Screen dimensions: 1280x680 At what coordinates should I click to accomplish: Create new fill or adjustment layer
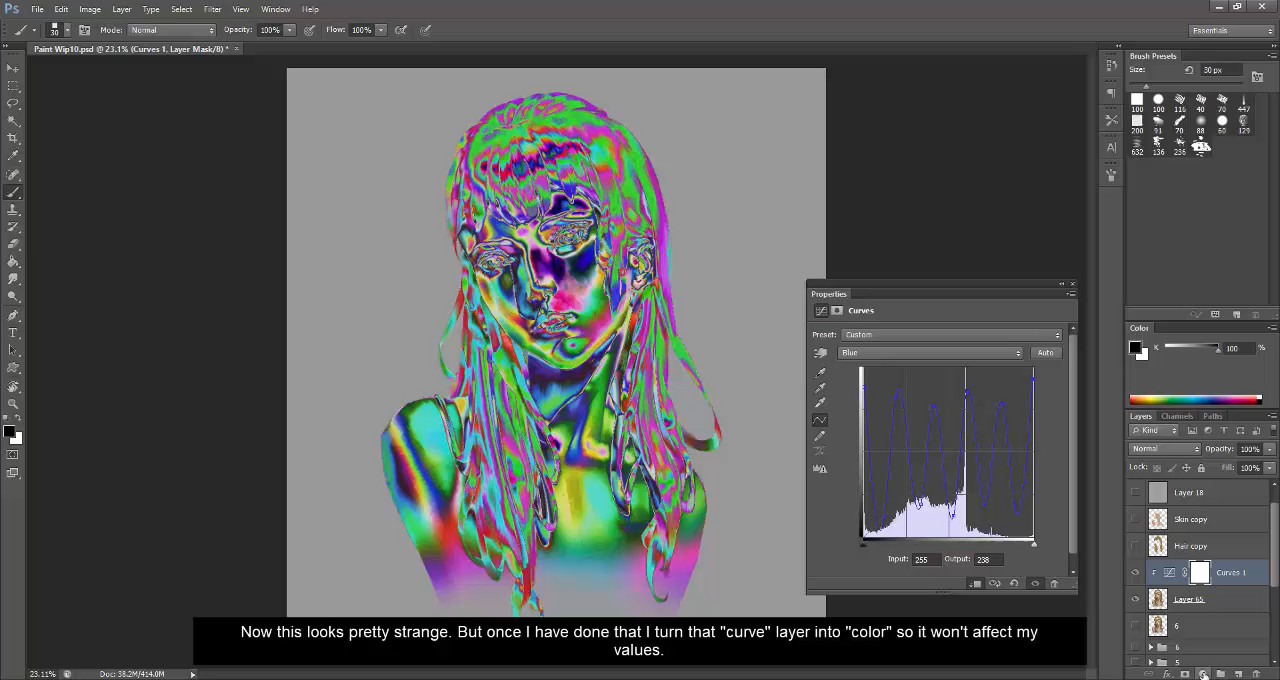tap(1203, 674)
